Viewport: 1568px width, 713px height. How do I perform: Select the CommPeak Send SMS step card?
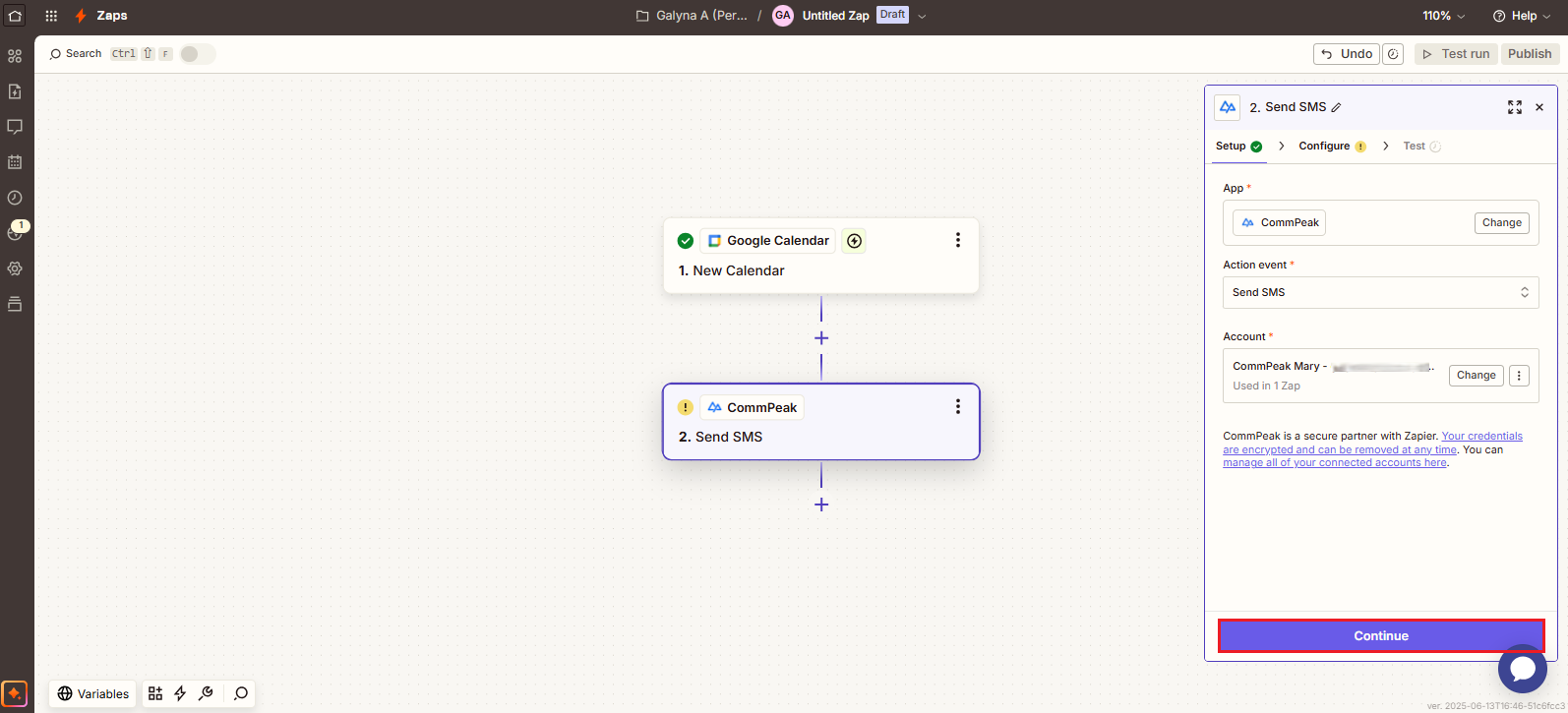pyautogui.click(x=821, y=422)
